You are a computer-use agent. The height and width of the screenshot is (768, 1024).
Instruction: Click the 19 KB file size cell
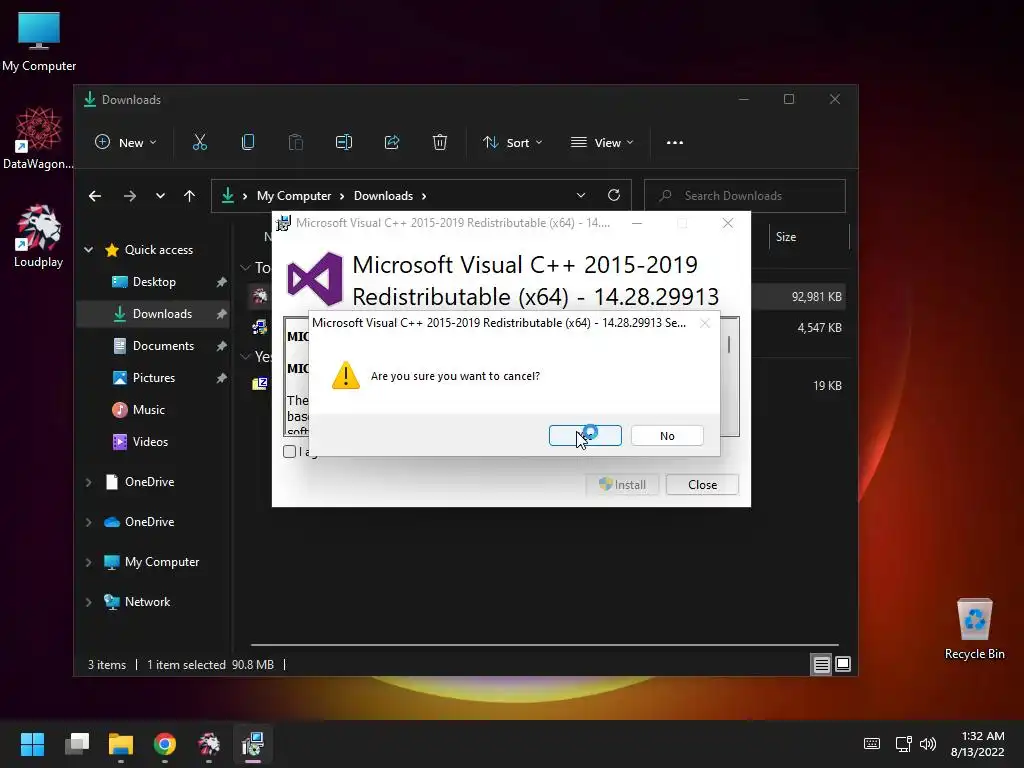coord(827,386)
